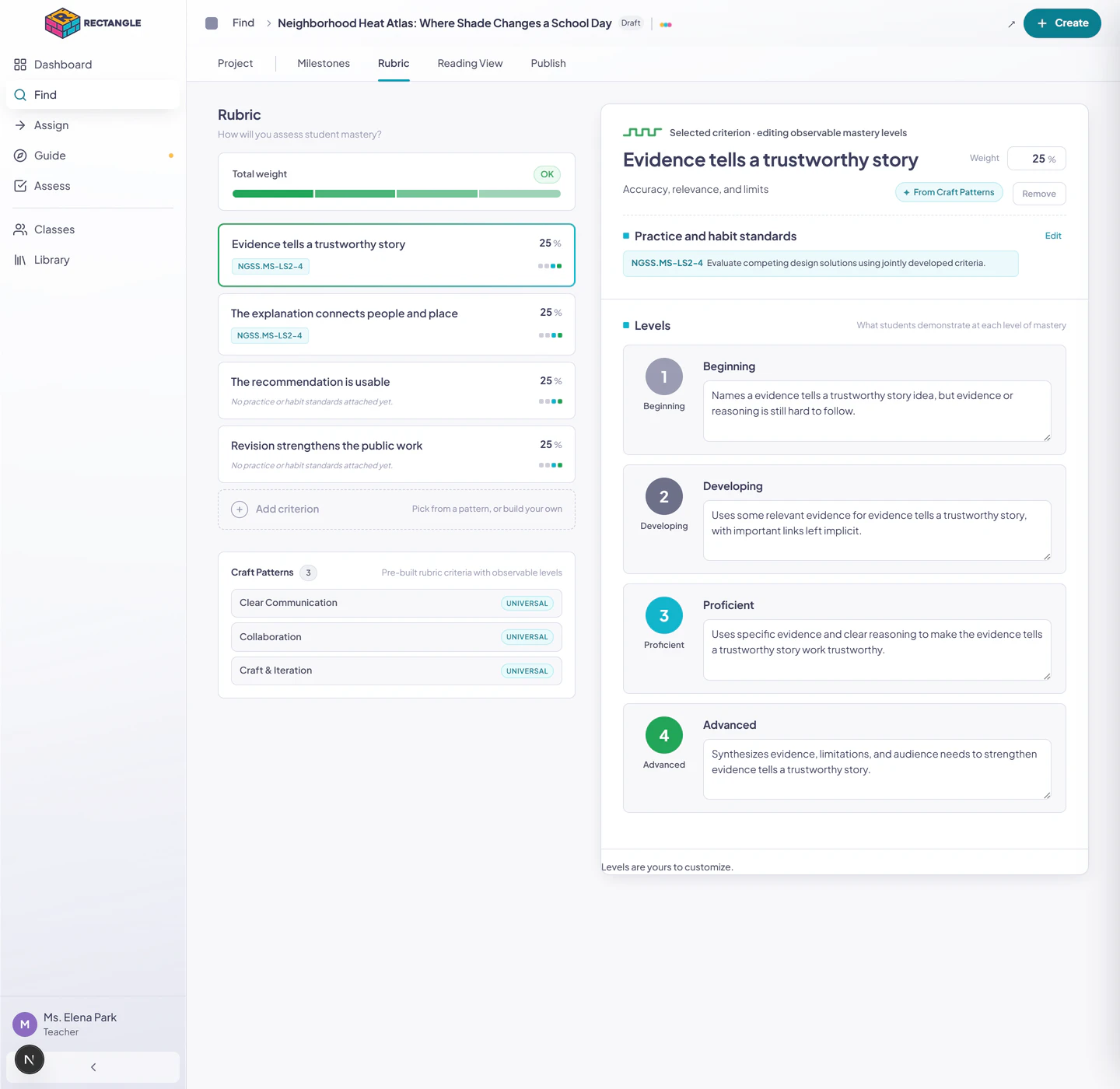Click into the Proficient level description box
Viewport: 1120px width, 1089px height.
(877, 650)
